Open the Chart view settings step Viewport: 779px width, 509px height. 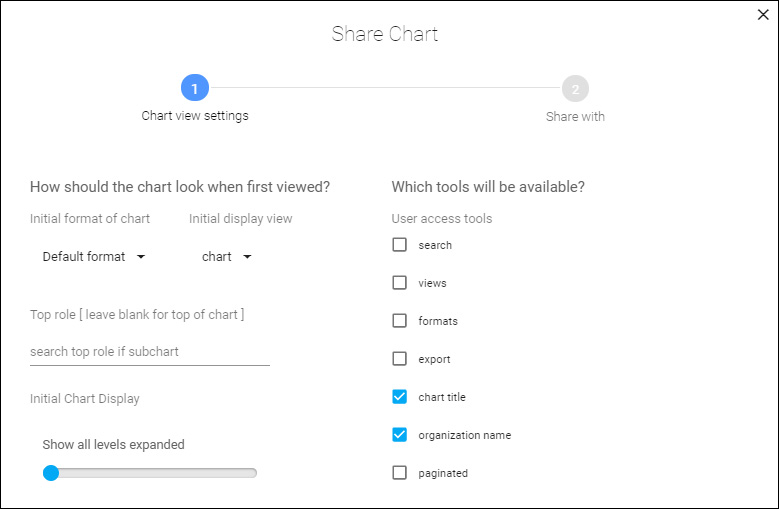(195, 116)
